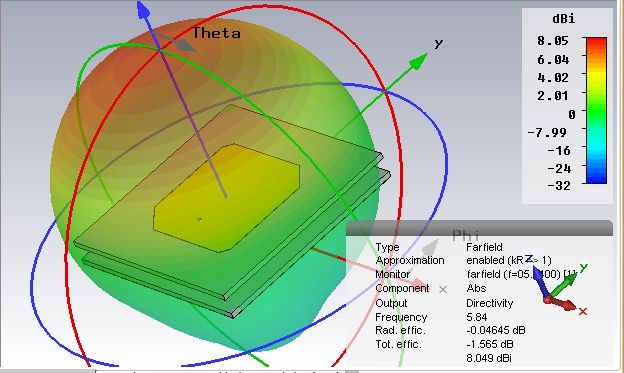
Task: Click the Phi axis label
Action: [465, 235]
